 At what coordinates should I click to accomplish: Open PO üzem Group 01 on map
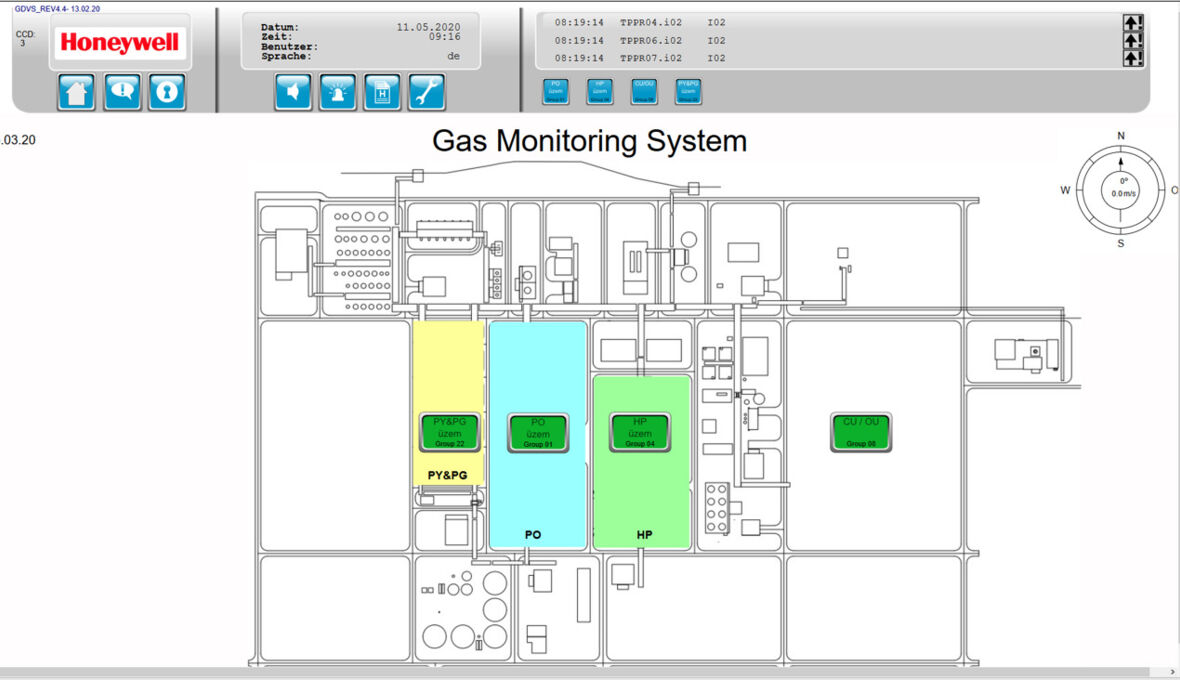pyautogui.click(x=538, y=432)
